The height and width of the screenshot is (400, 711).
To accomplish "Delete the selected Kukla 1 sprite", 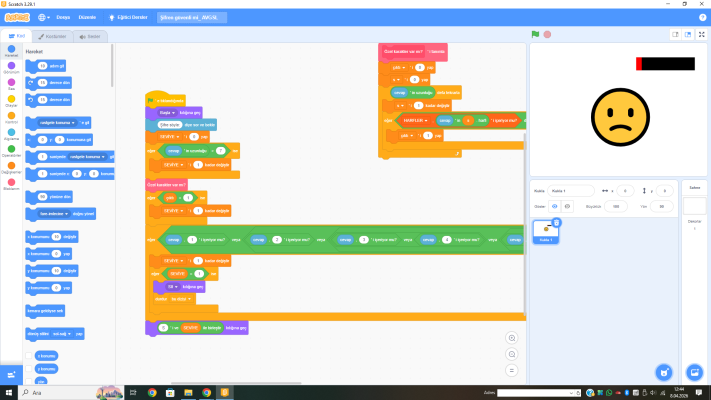I will (556, 221).
